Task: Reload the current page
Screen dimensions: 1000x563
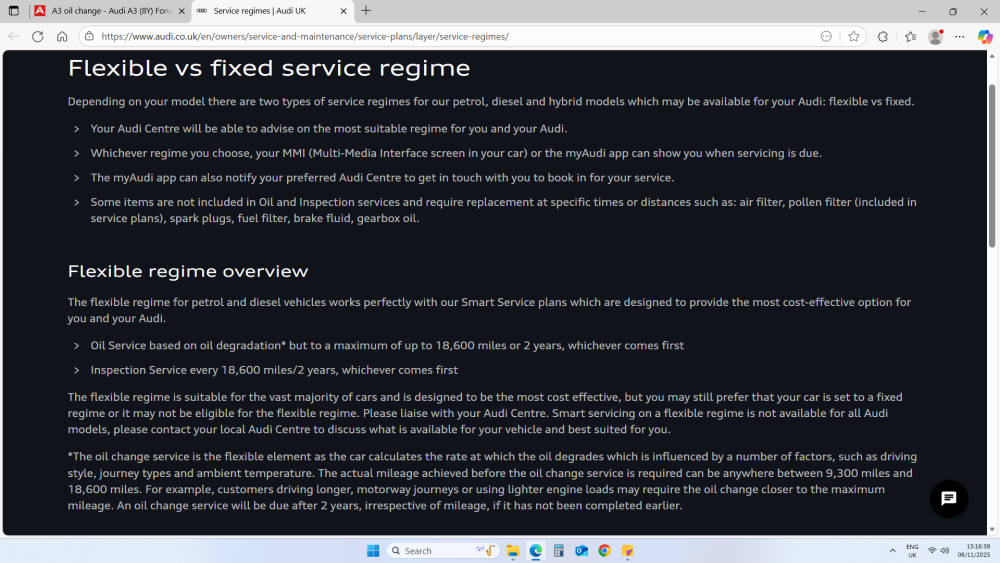Action: (x=38, y=36)
